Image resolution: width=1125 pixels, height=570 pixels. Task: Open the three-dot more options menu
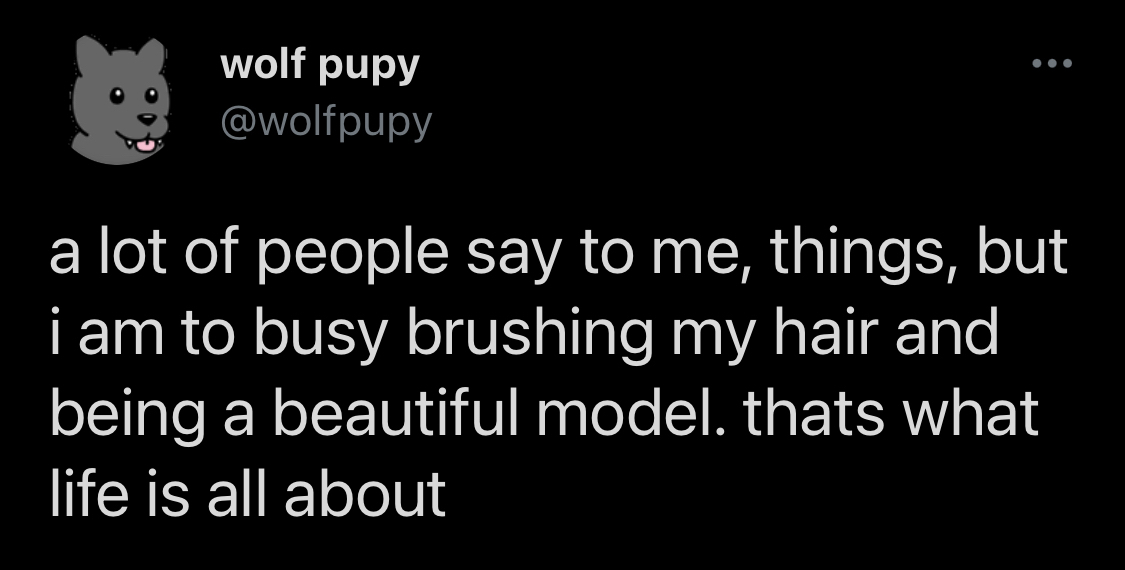[x=1052, y=67]
